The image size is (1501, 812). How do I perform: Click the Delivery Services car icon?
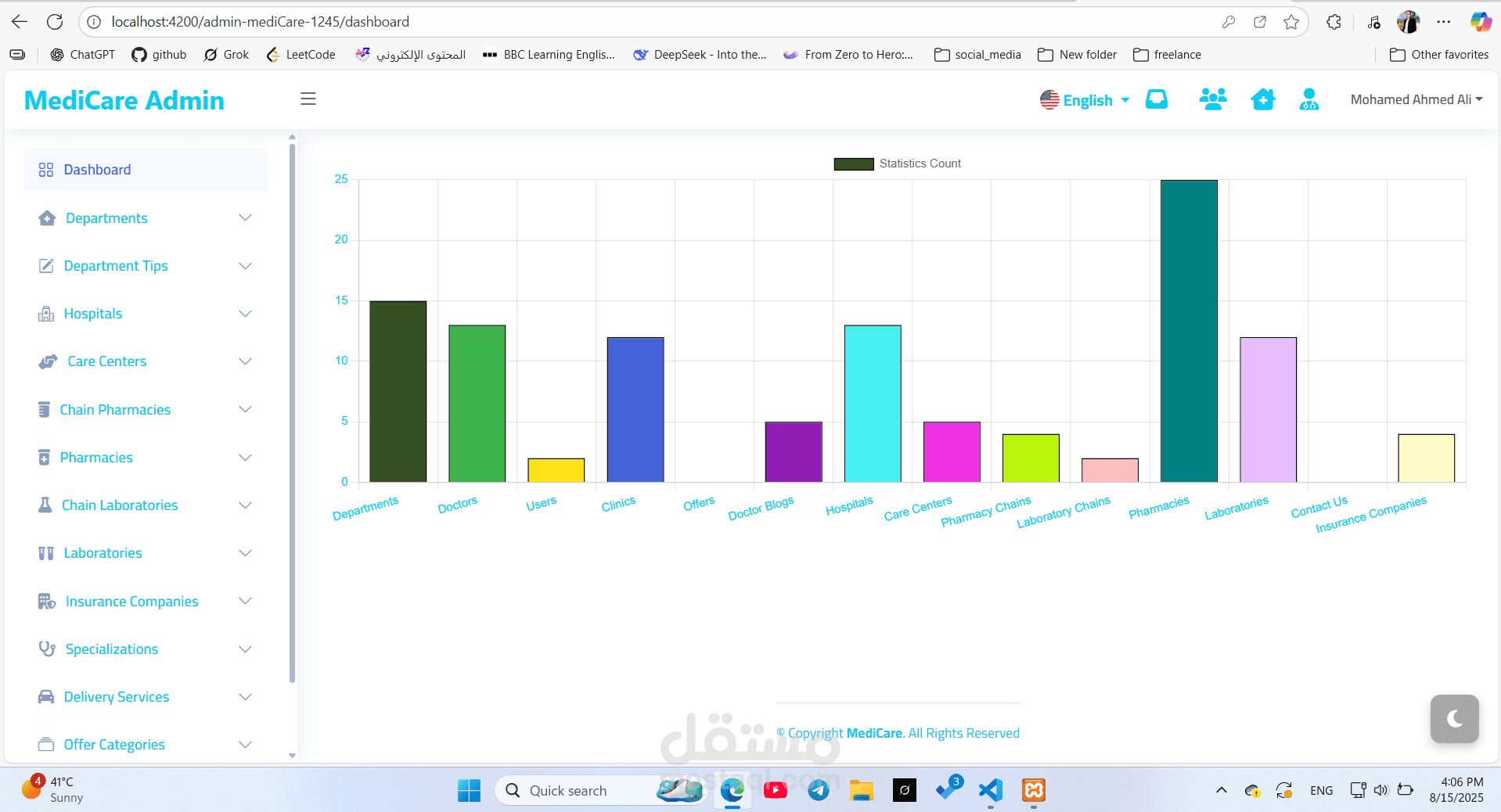click(x=46, y=697)
